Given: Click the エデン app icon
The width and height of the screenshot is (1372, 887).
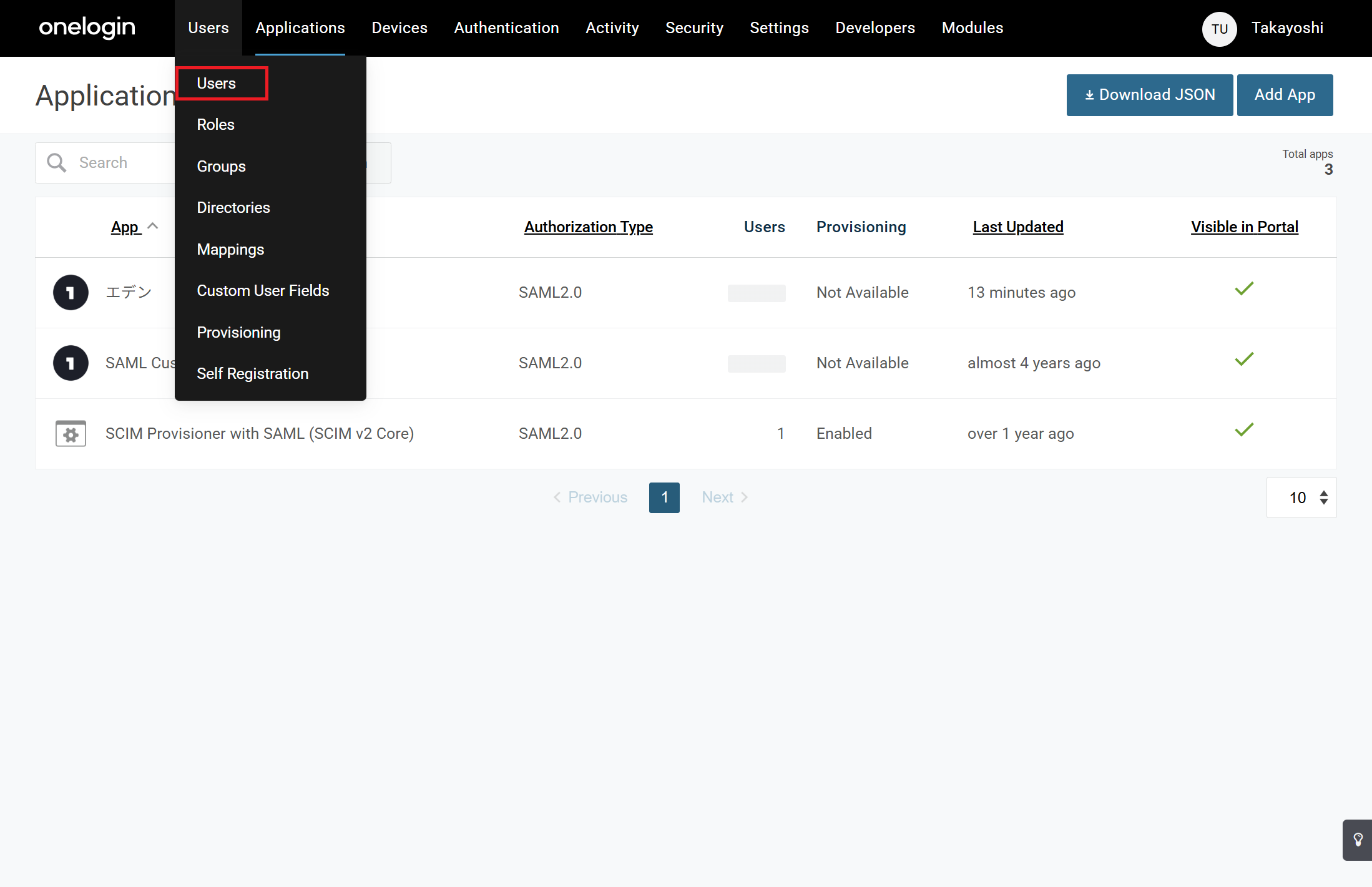Looking at the screenshot, I should tap(71, 293).
